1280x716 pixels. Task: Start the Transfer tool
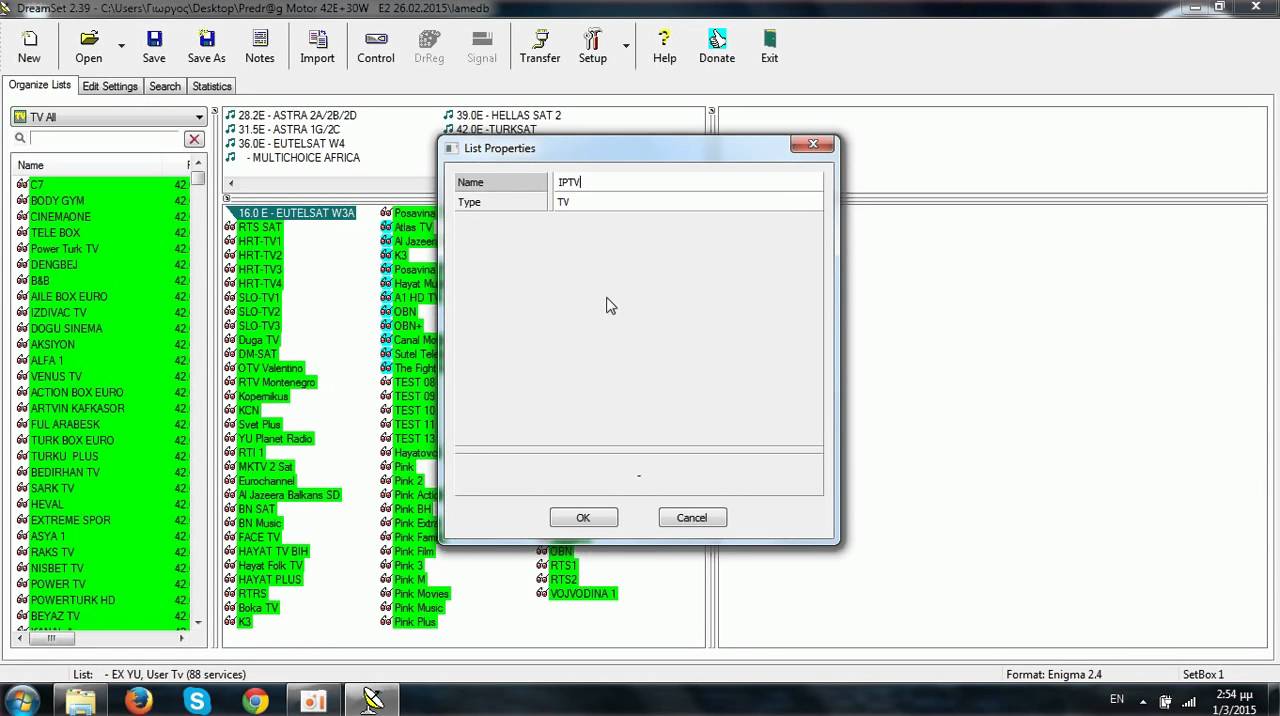click(x=540, y=46)
